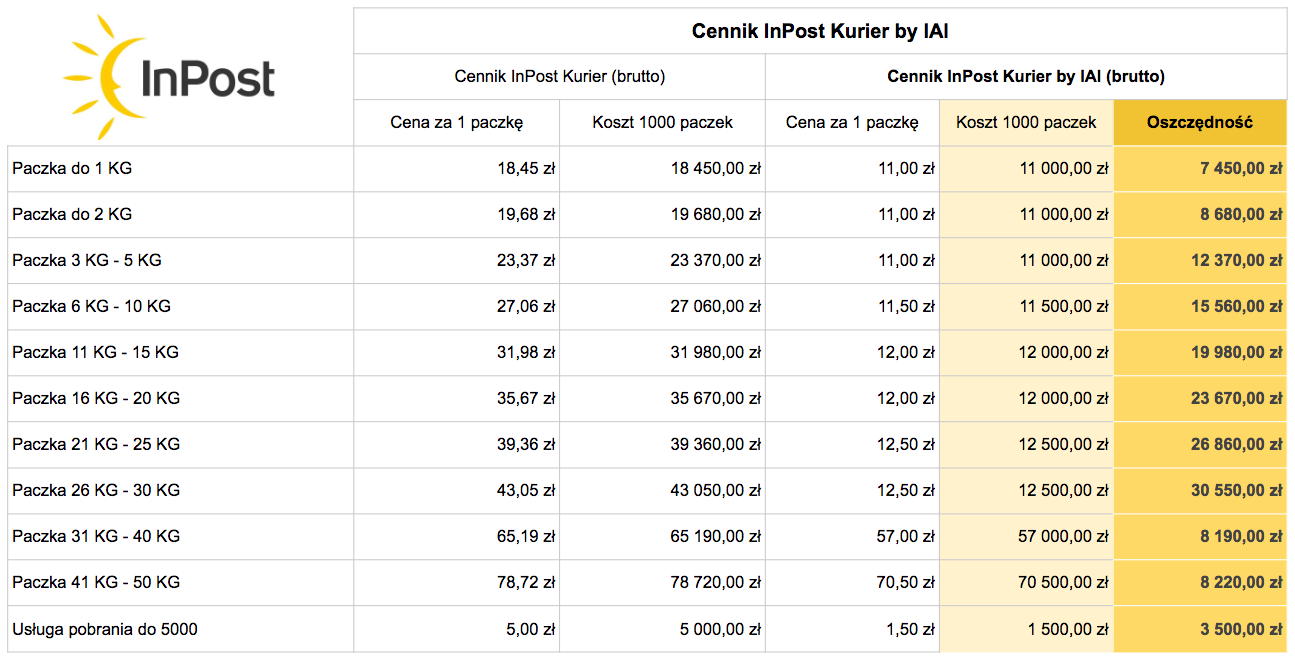Click the cost cell '23 370,00 zł'
This screenshot has width=1295, height=660.
(663, 261)
